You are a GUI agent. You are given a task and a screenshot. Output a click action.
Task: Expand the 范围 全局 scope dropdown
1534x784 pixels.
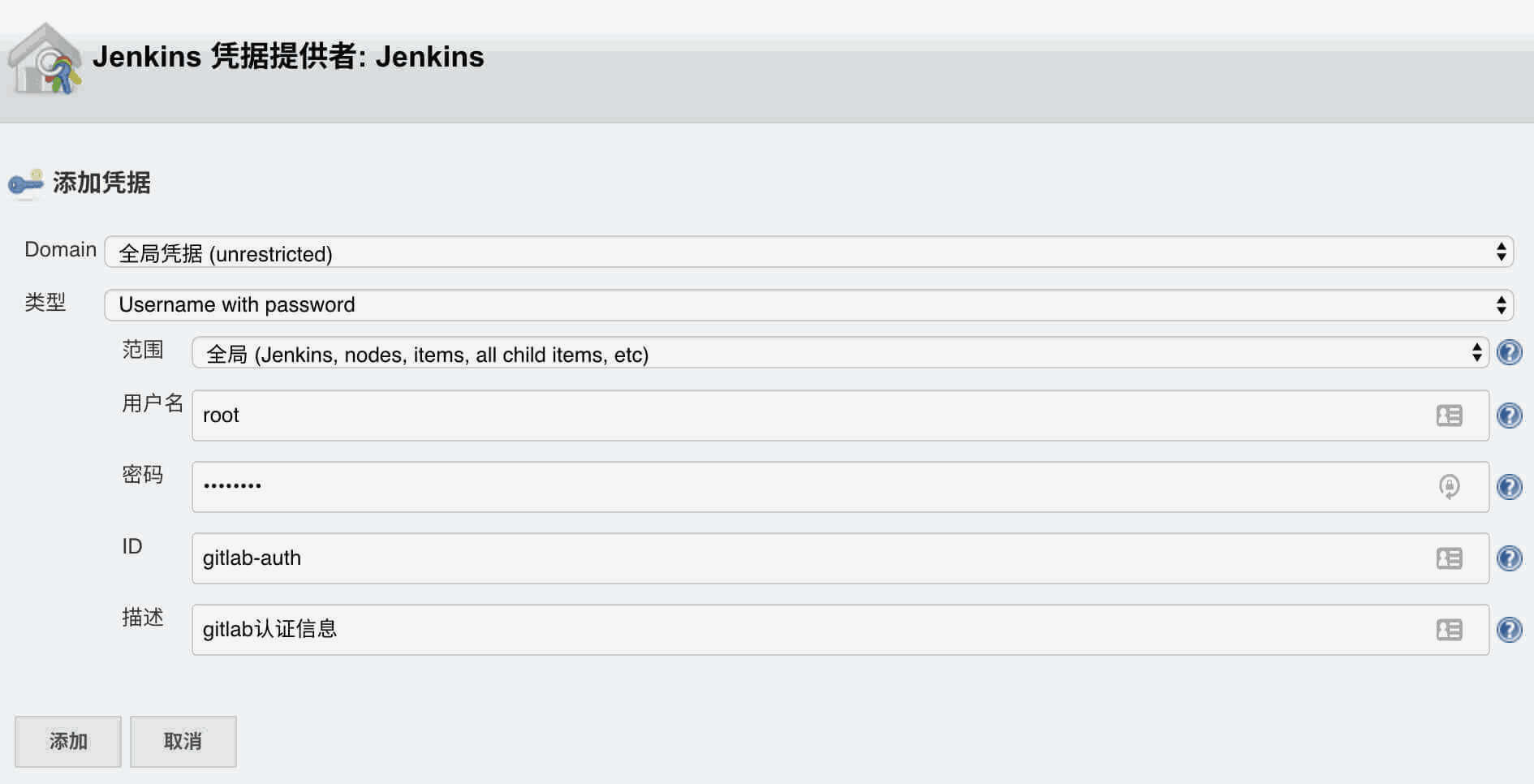[x=840, y=353]
